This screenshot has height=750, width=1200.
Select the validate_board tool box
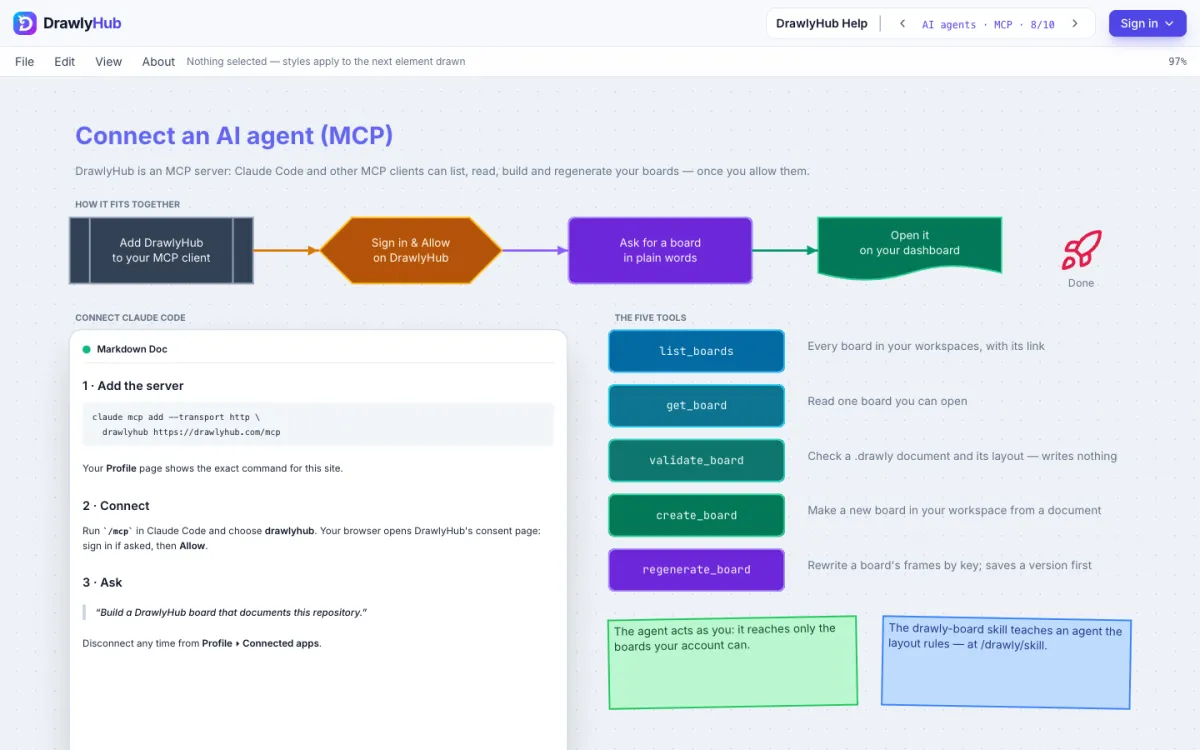pos(697,461)
